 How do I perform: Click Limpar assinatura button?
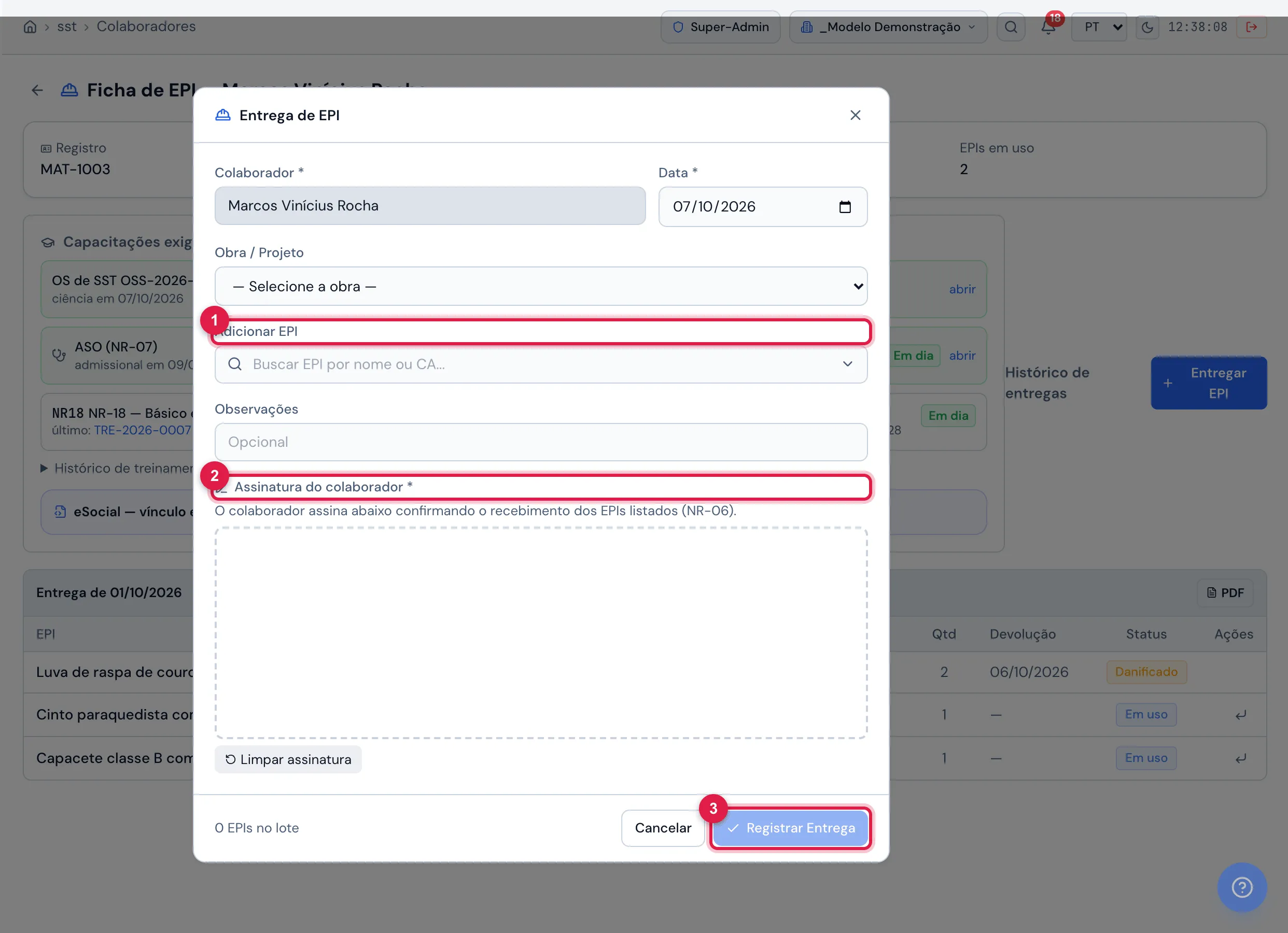[x=288, y=759]
